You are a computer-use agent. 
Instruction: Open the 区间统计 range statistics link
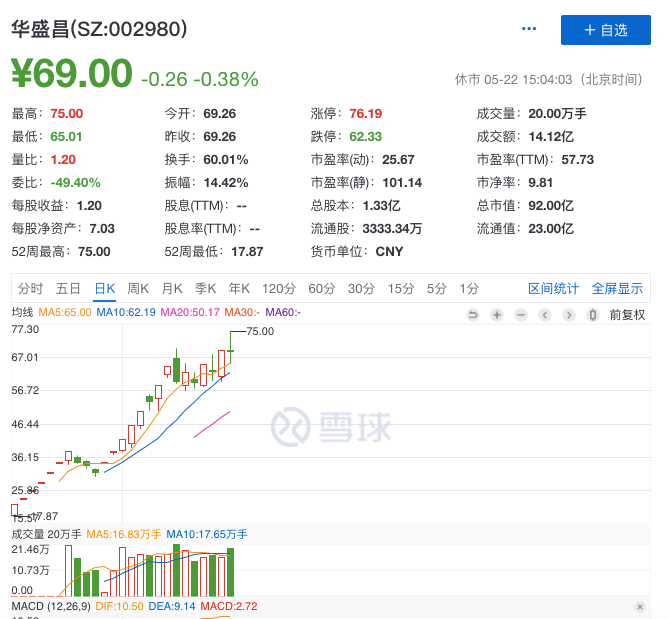553,289
